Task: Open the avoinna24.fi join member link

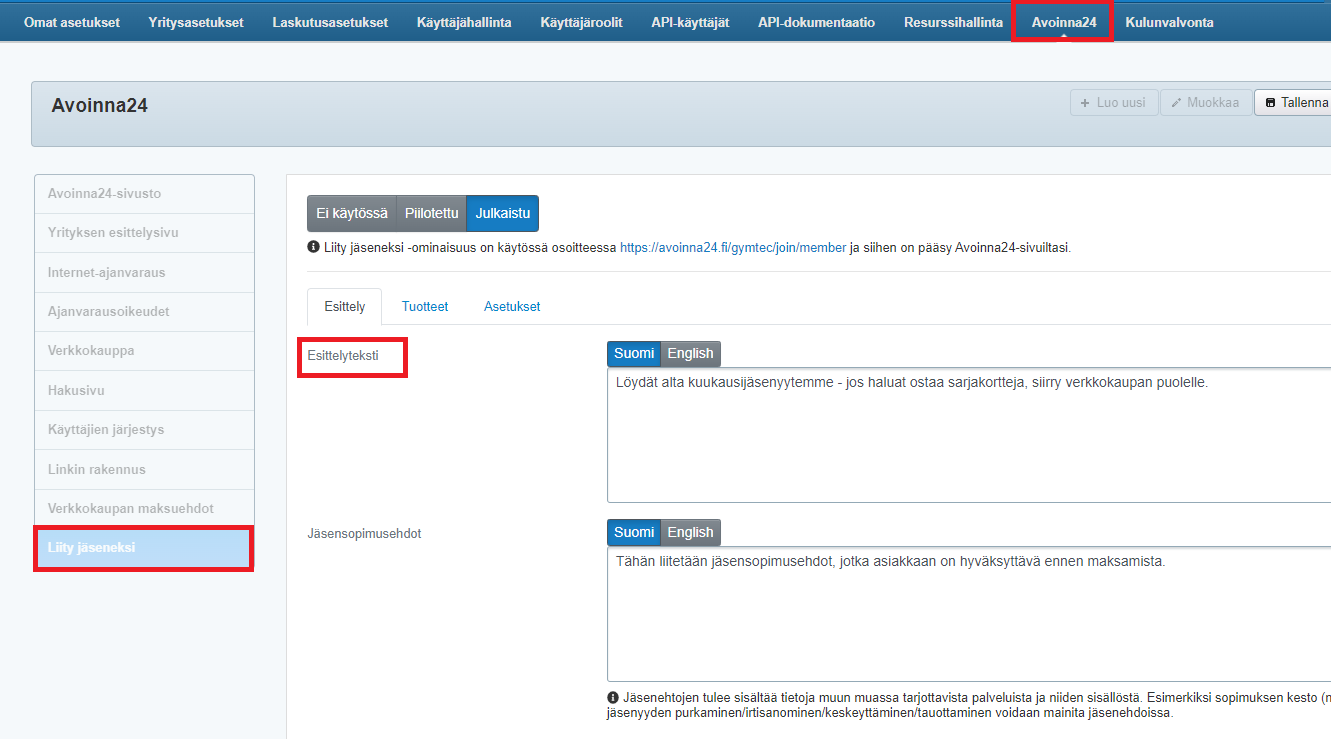Action: (x=733, y=248)
